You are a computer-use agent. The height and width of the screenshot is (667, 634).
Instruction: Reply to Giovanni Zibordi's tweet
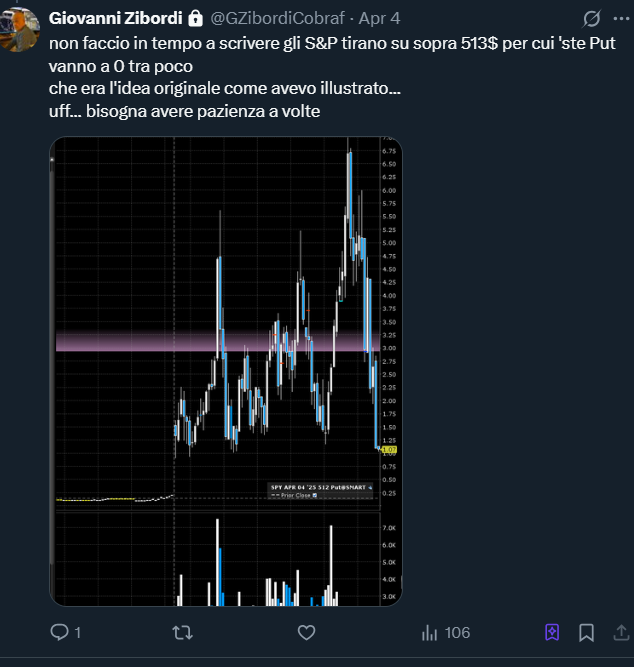tap(59, 632)
